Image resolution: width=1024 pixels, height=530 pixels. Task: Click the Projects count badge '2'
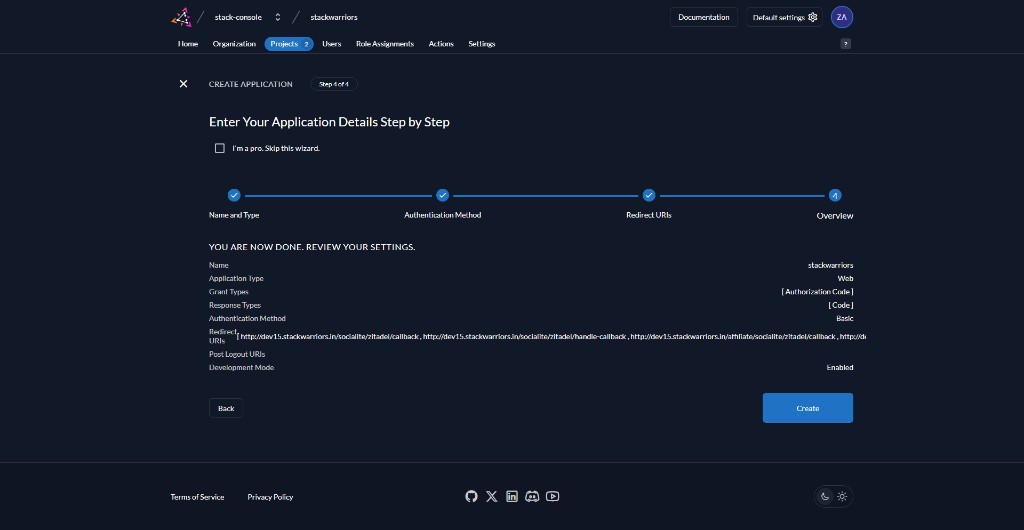coord(306,44)
